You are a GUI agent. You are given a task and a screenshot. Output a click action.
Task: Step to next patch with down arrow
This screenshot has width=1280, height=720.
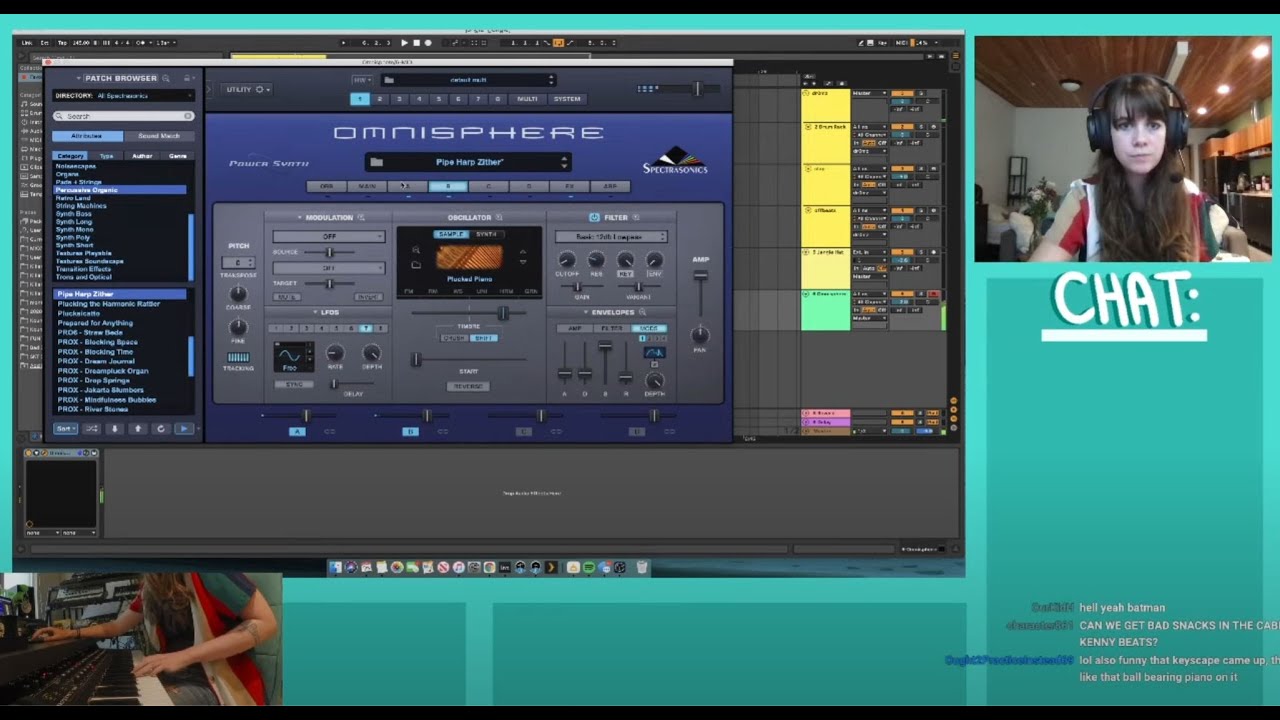click(114, 428)
